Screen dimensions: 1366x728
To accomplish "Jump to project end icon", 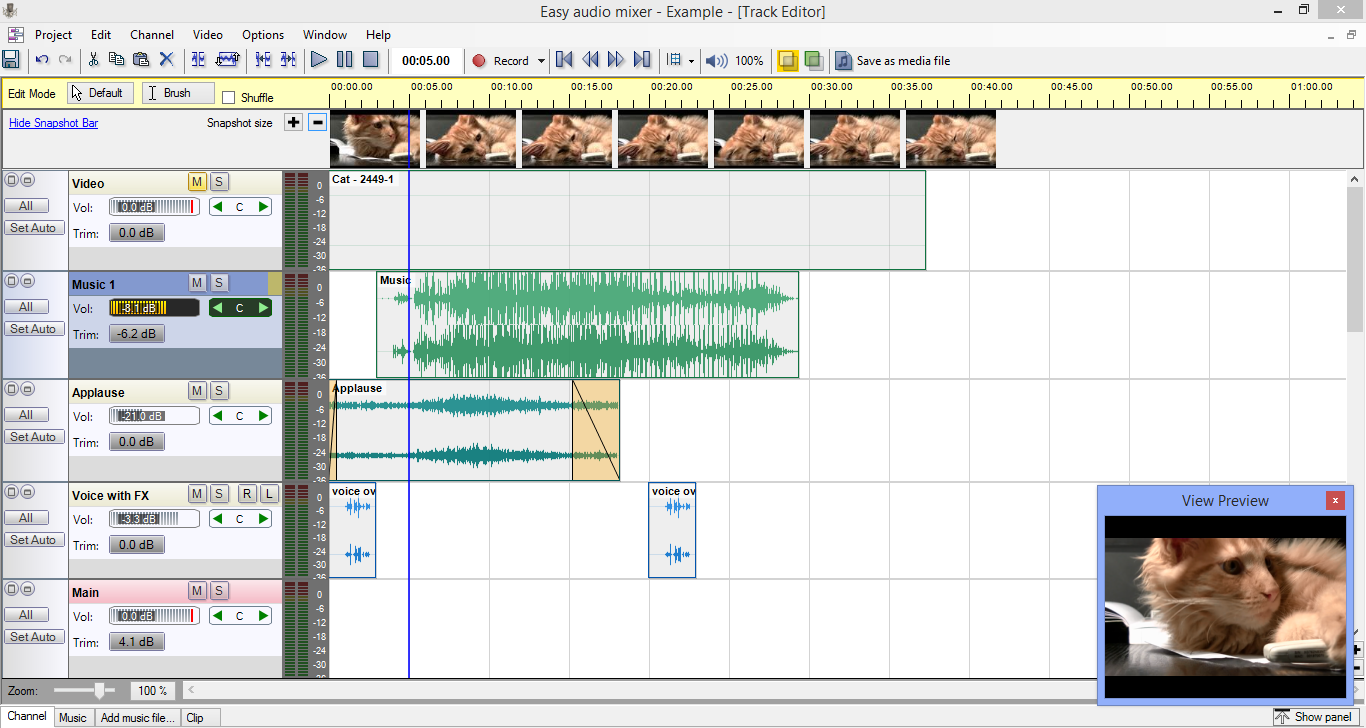I will (642, 60).
